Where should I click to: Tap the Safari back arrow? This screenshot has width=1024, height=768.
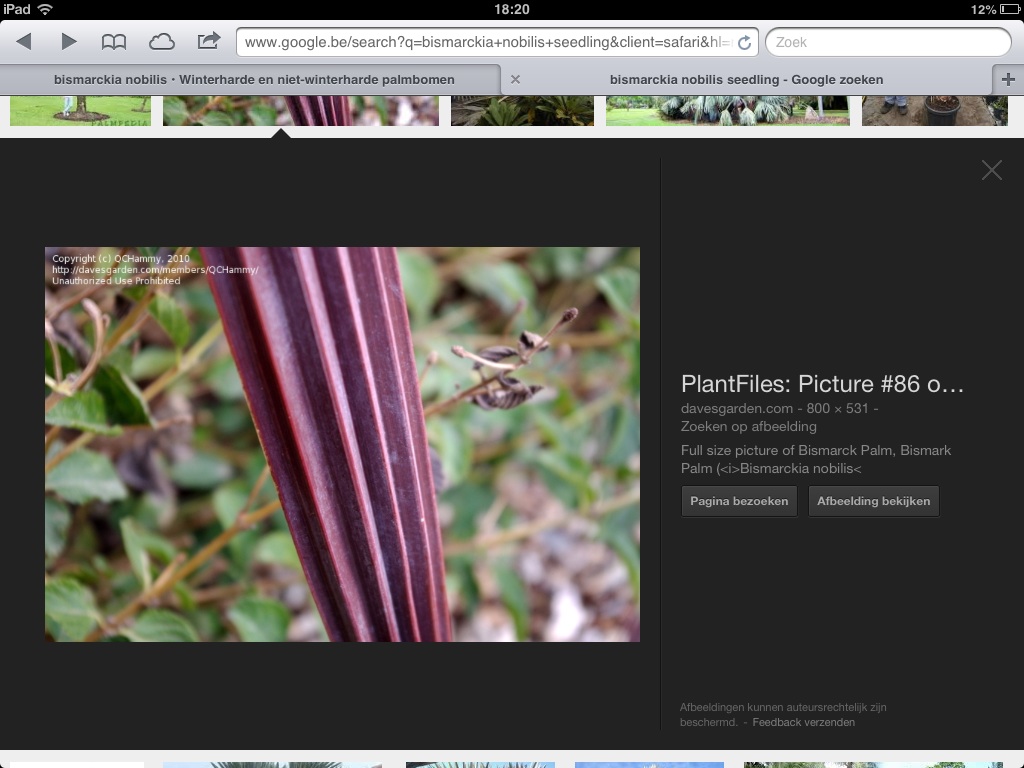24,42
